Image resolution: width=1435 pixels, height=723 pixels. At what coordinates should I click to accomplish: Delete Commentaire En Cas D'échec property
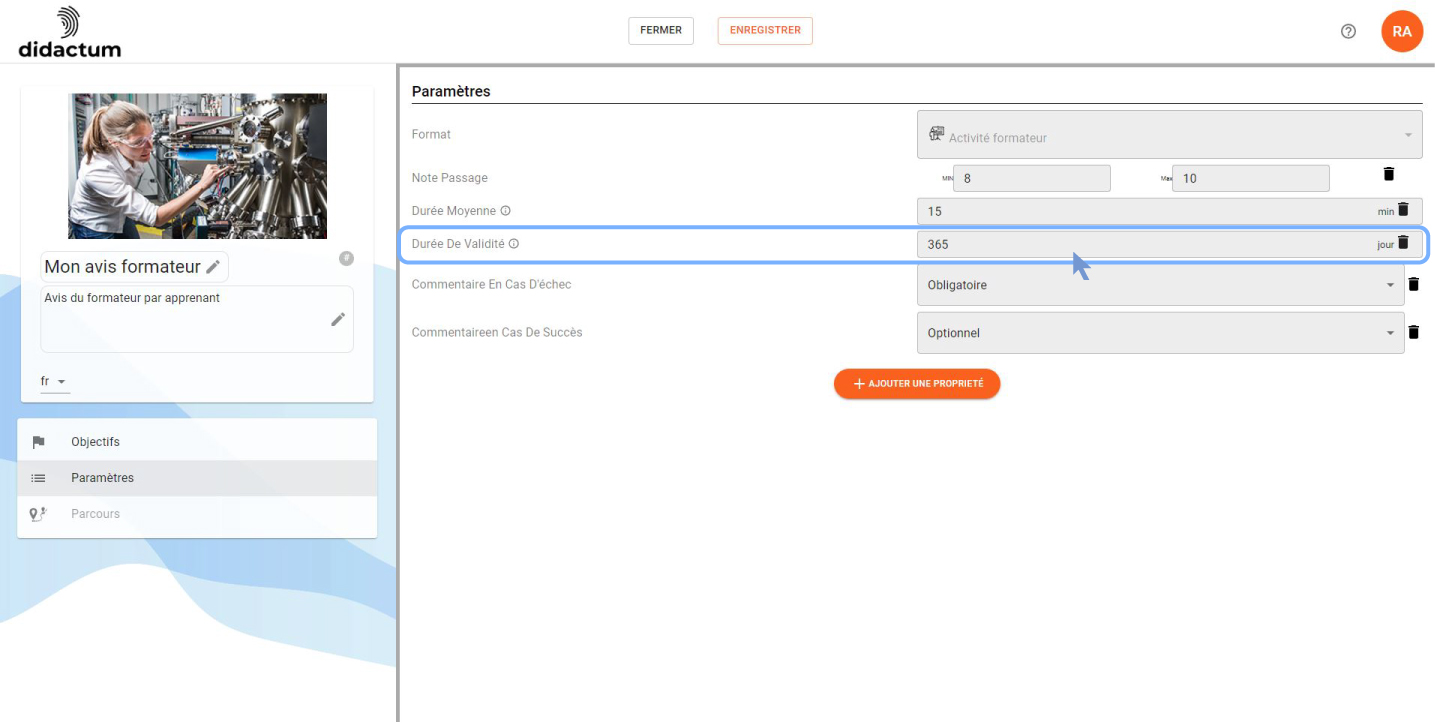1413,284
